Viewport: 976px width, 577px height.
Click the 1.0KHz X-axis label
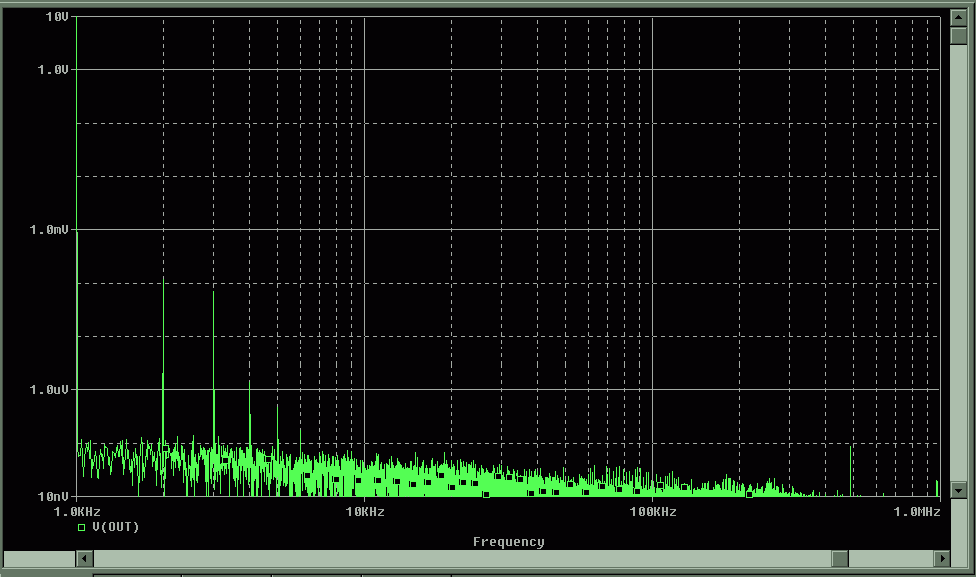click(x=77, y=512)
